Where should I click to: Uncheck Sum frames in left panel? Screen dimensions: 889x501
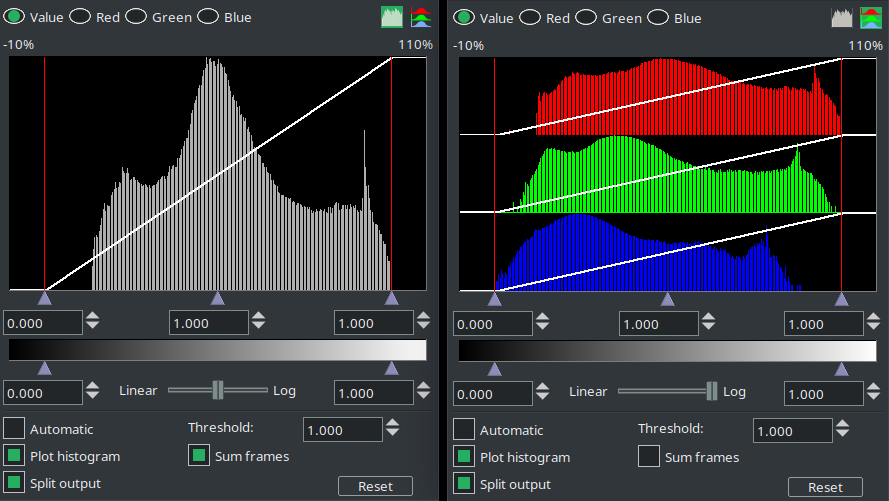pos(200,456)
